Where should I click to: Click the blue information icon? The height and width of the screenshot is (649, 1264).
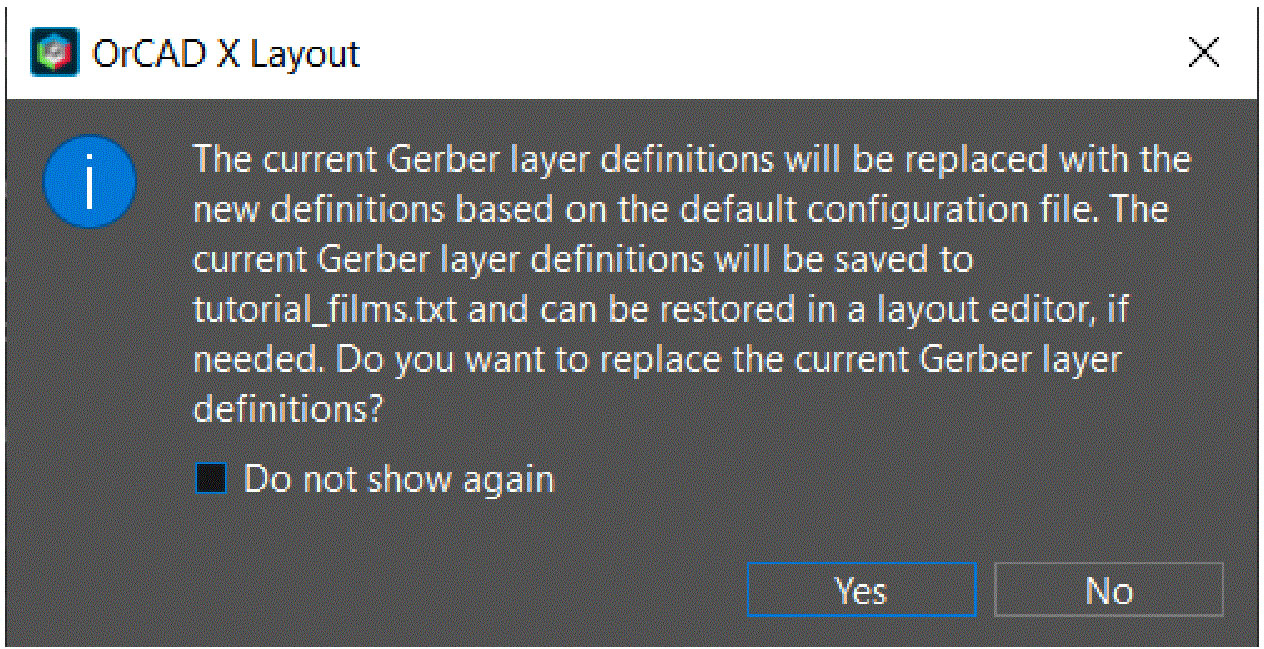click(89, 182)
